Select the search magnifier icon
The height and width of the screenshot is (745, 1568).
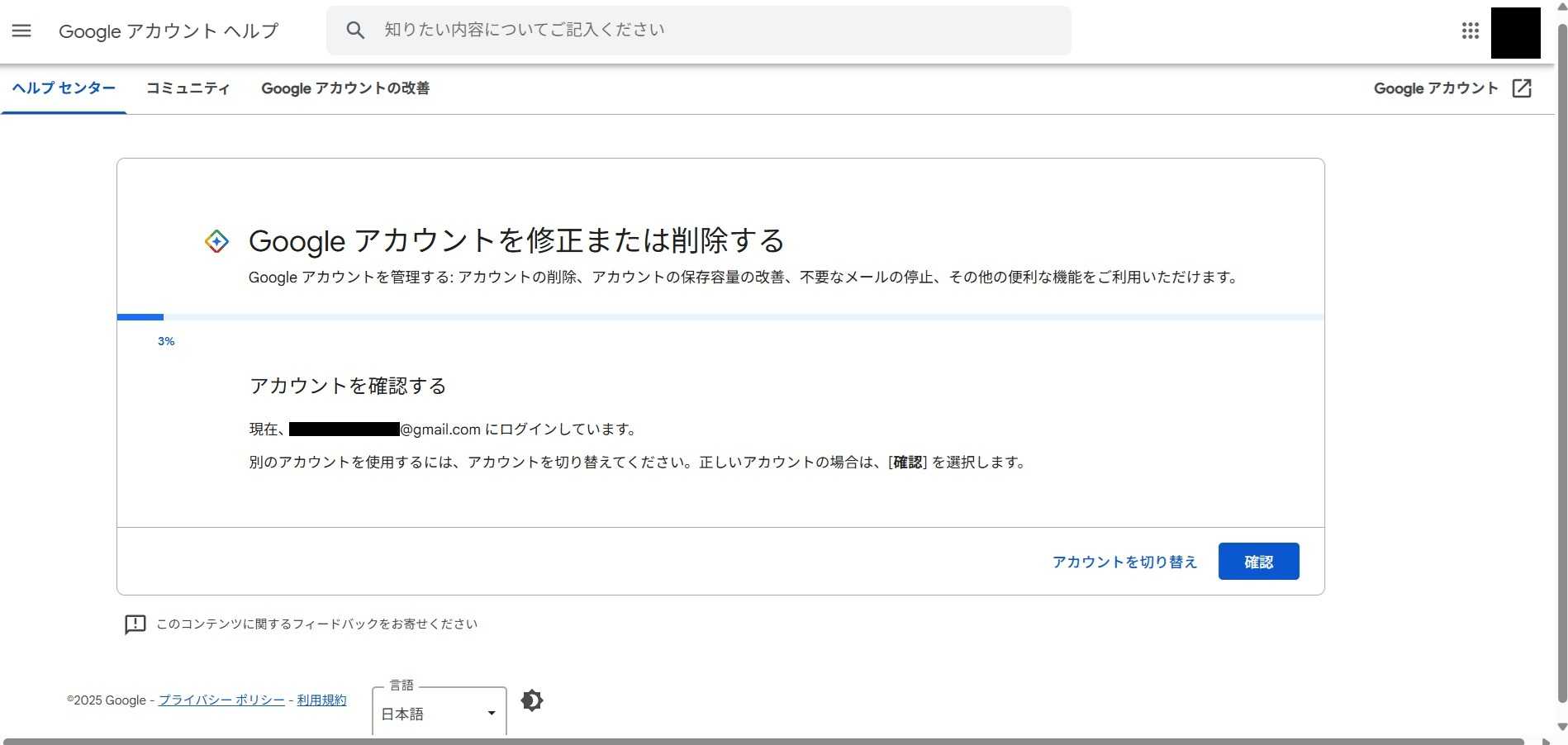point(355,30)
